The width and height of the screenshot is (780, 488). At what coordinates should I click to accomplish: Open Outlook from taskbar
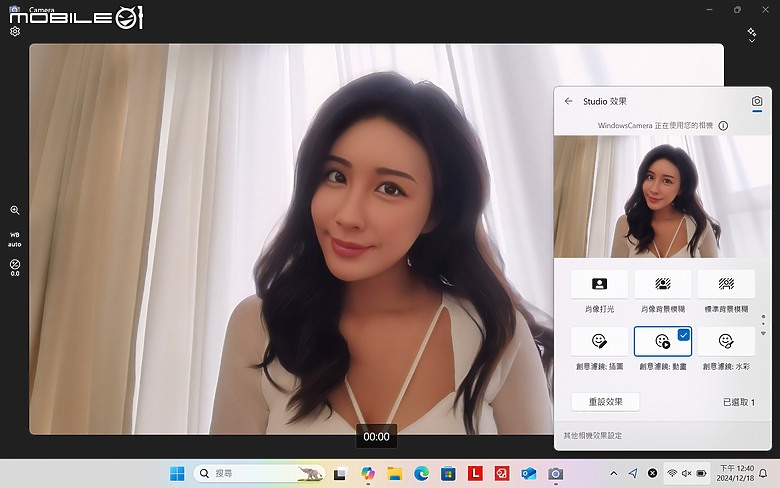click(x=529, y=474)
